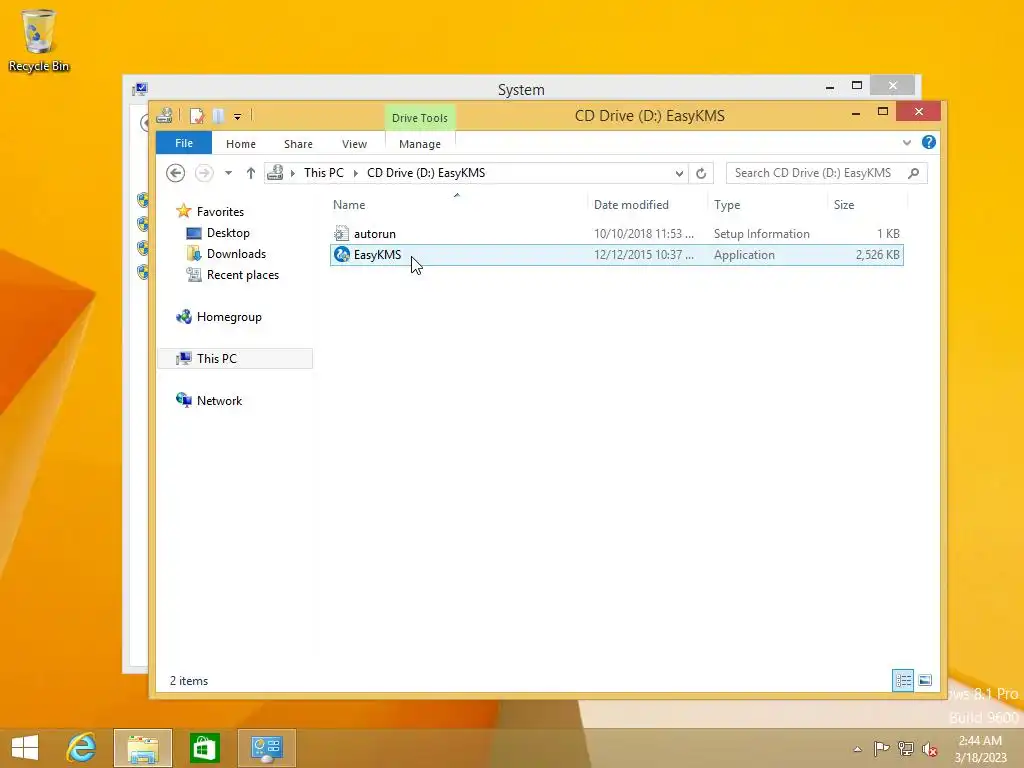Screen dimensions: 1024x768
Task: Launch Internet Explorer from the taskbar
Action: pyautogui.click(x=82, y=748)
